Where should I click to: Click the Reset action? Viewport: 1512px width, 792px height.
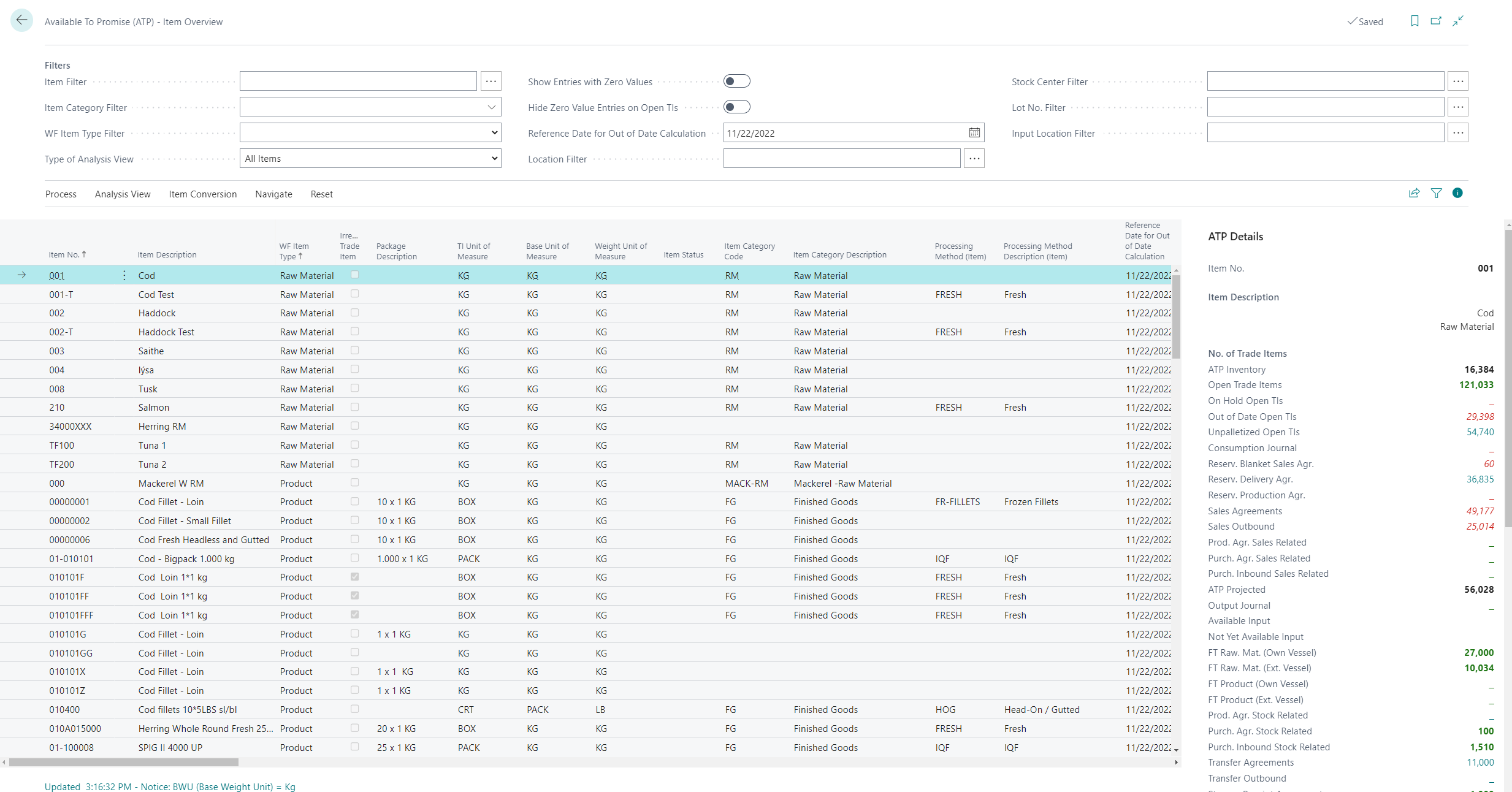[x=321, y=194]
